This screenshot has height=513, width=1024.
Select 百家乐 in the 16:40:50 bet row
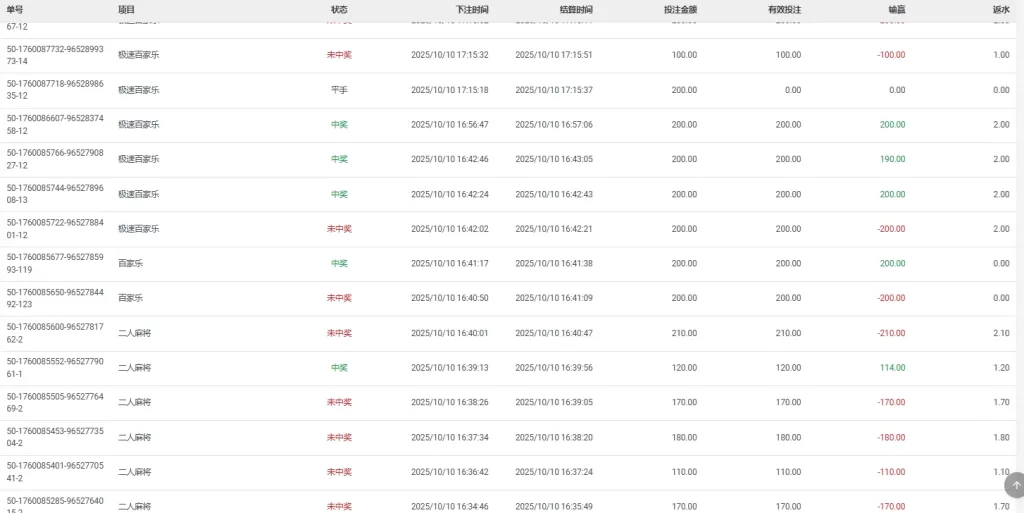coord(130,298)
